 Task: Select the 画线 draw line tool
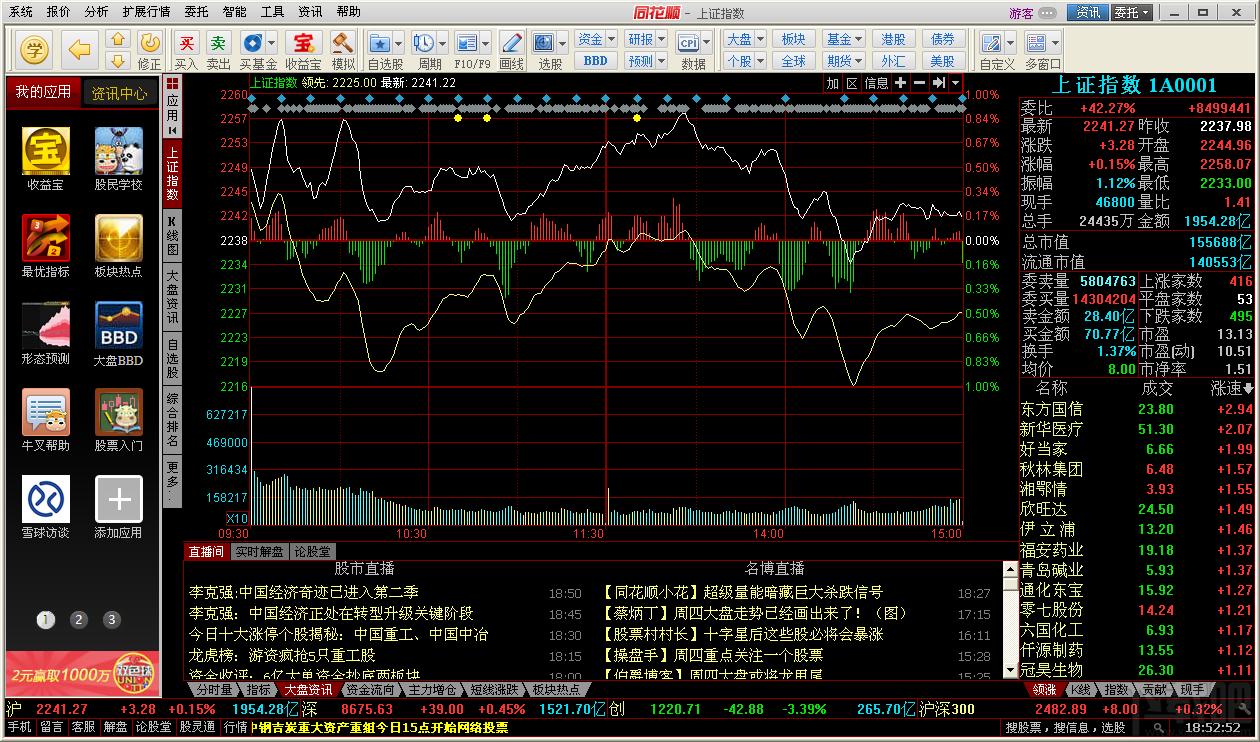pos(511,49)
